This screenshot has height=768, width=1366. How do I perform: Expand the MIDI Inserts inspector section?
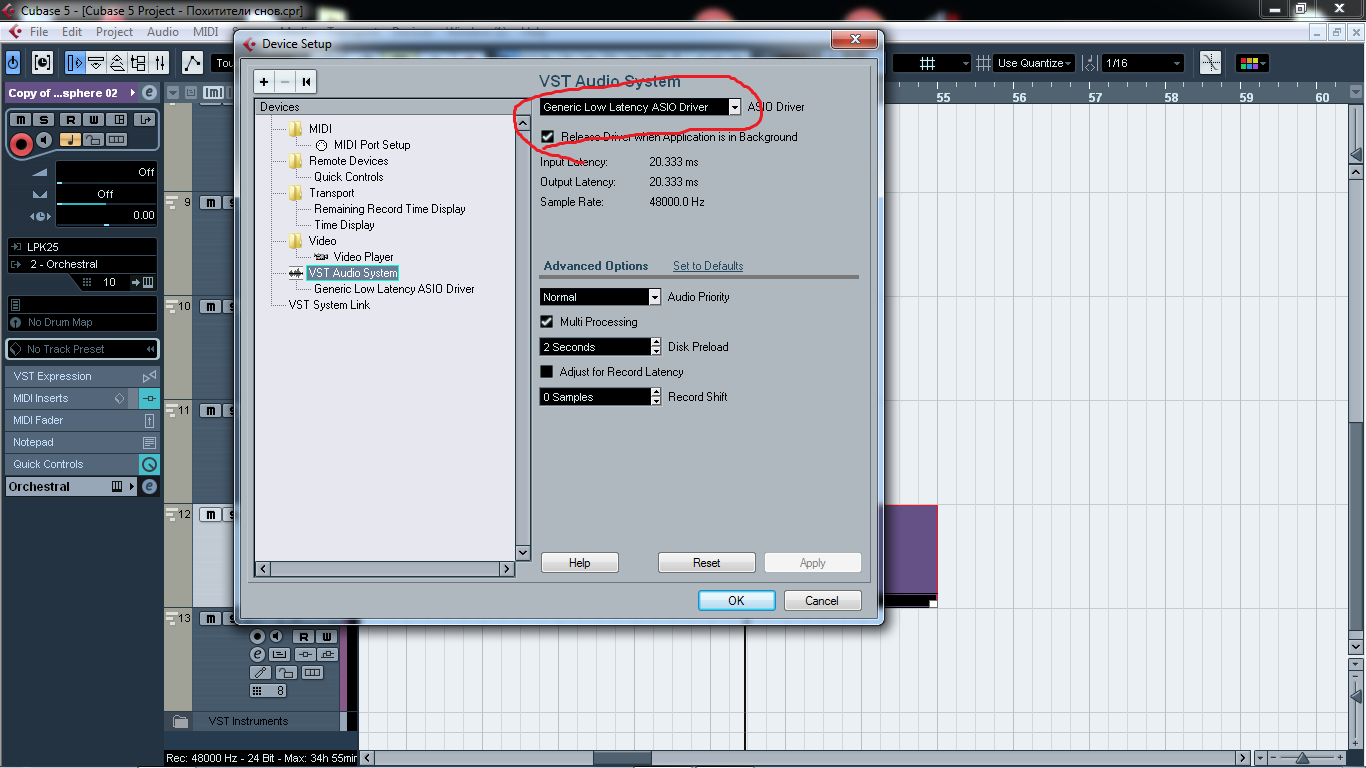coord(82,398)
